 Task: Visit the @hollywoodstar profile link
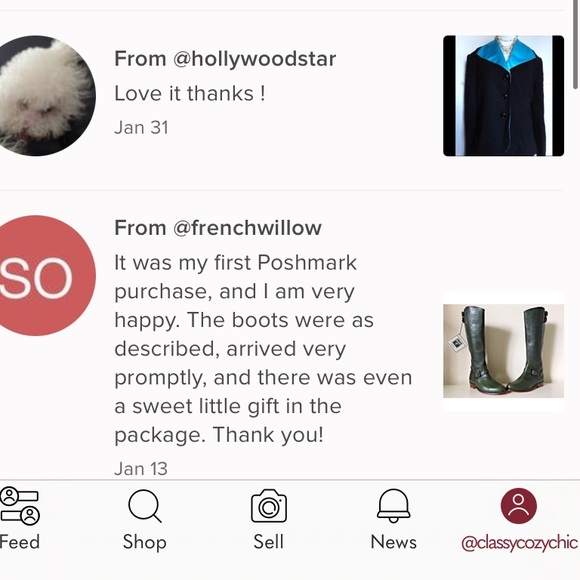(x=254, y=59)
